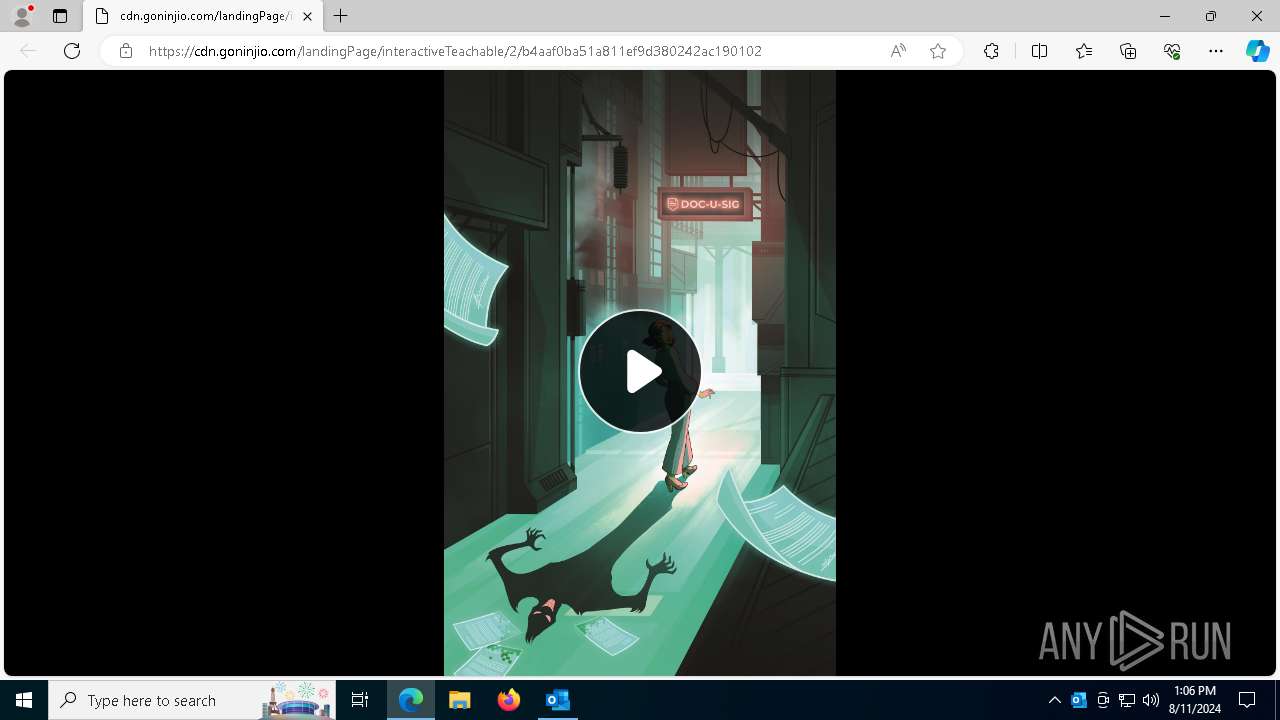Viewport: 1280px width, 720px height.
Task: Click the Outlook tray icon
Action: 1079,700
